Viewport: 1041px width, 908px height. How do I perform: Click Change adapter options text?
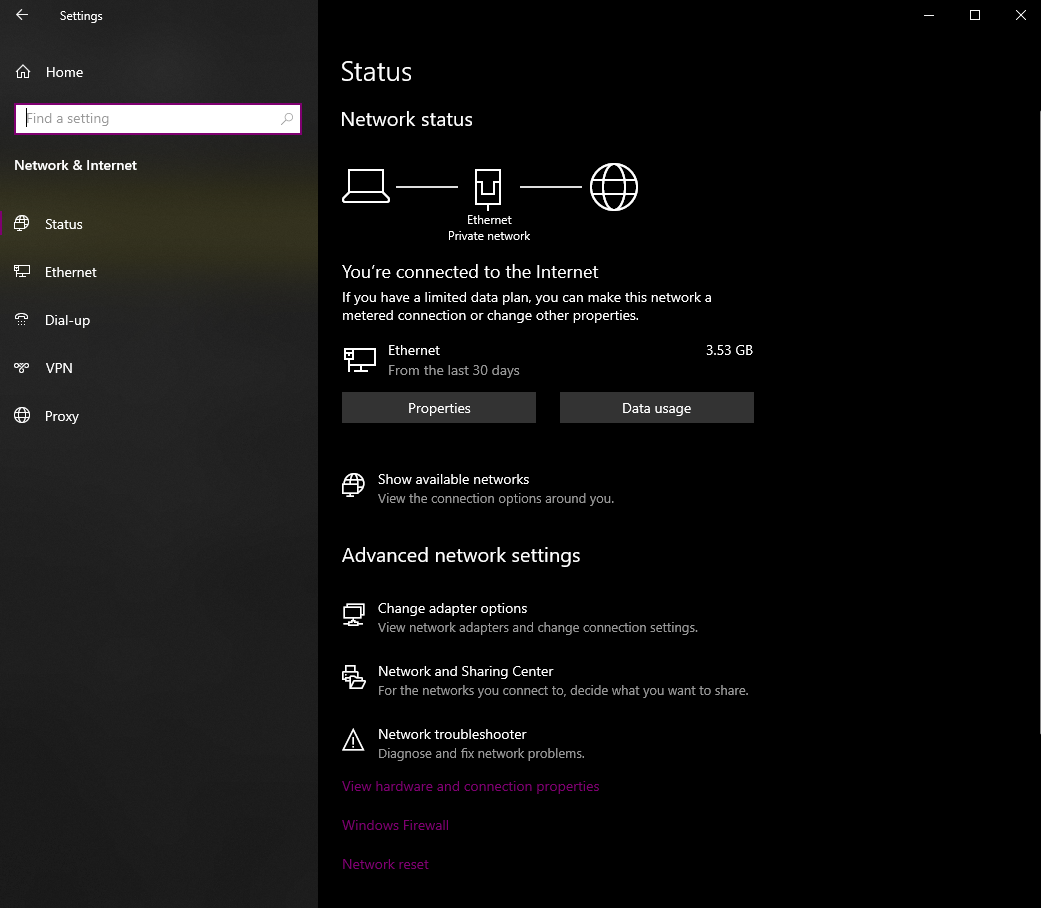click(452, 609)
